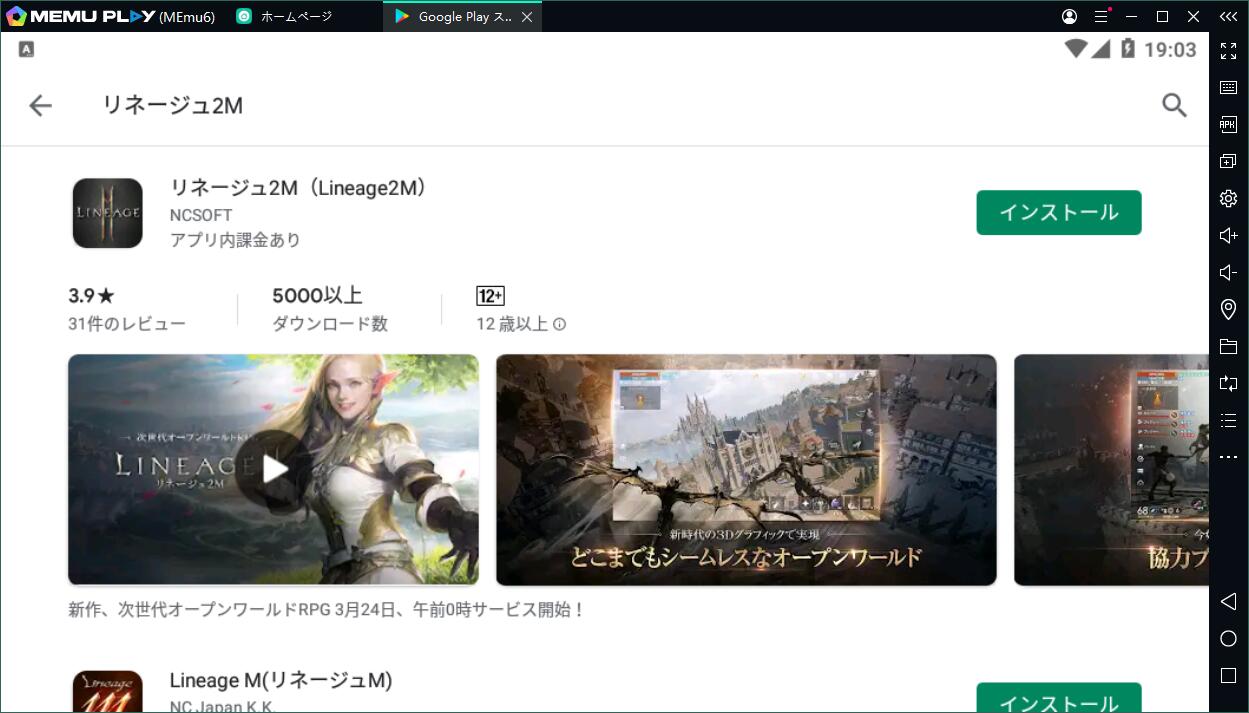Open the shared folder from the sidebar

coord(1228,346)
